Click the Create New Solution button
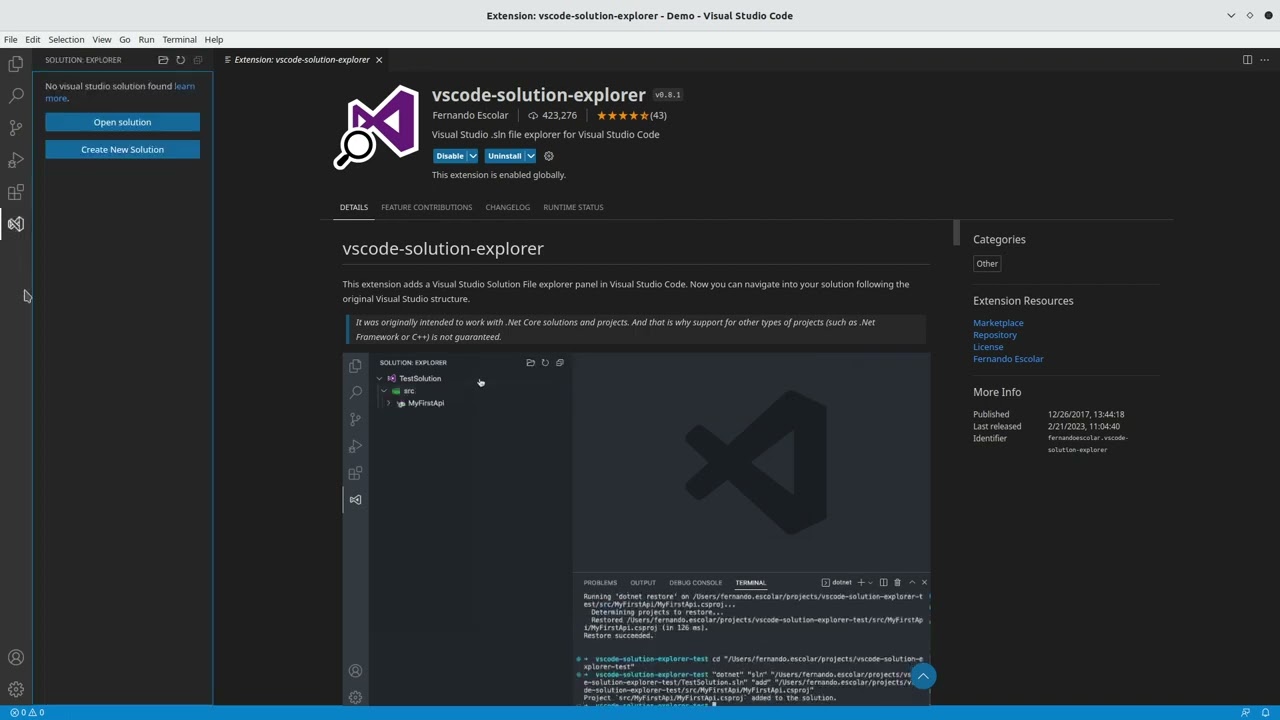Viewport: 1280px width, 720px height. [x=122, y=149]
